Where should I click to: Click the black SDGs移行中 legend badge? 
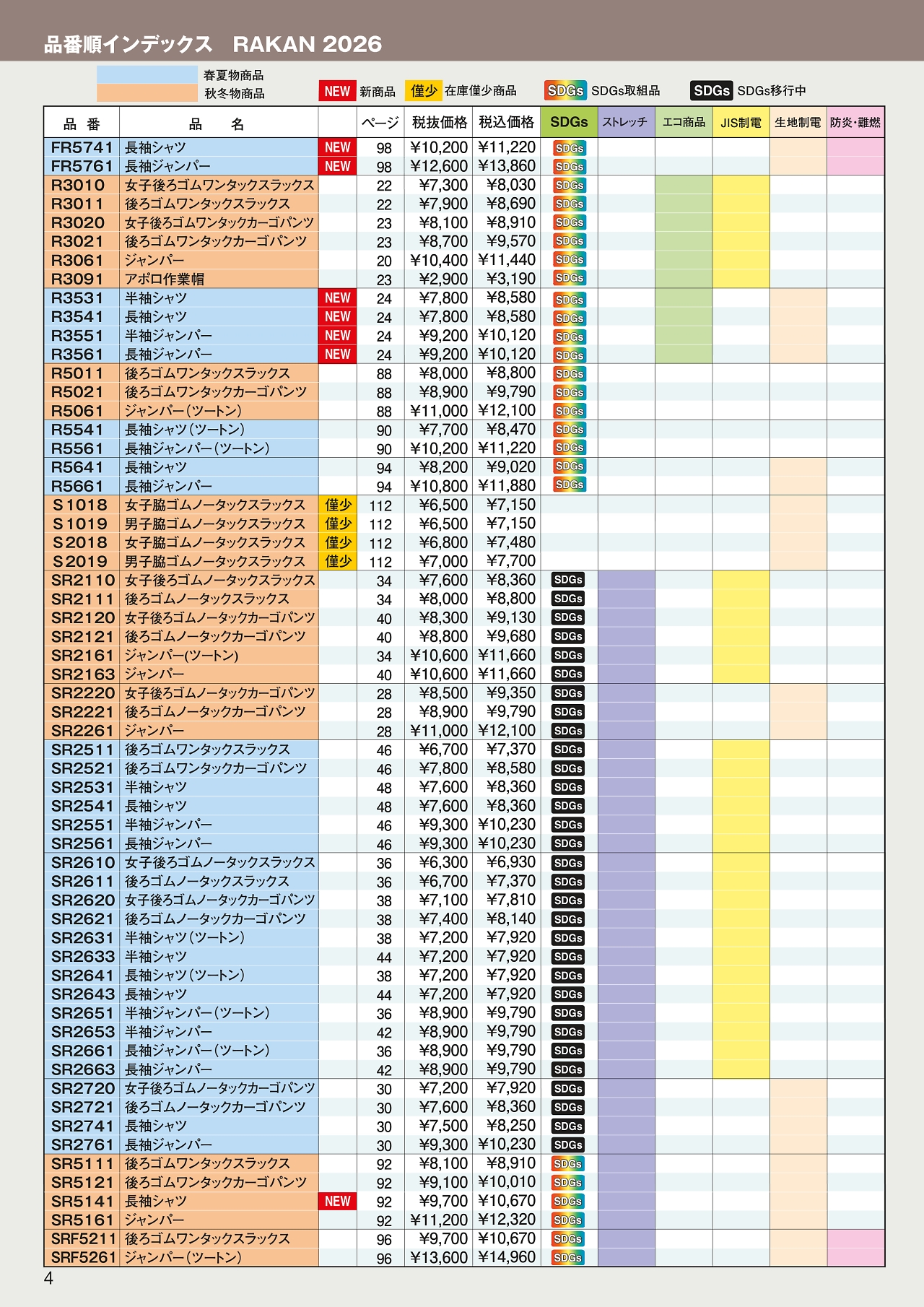pyautogui.click(x=711, y=91)
